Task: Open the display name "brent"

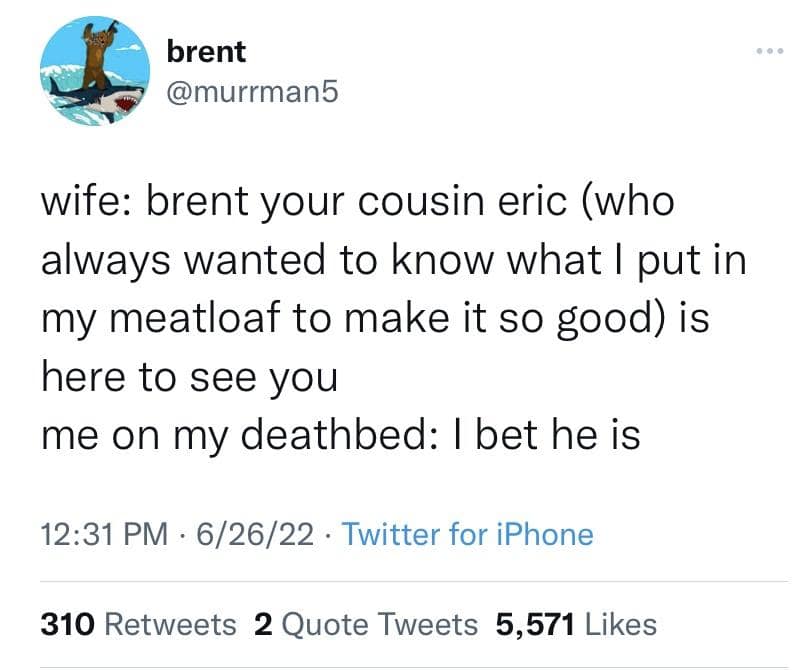Action: click(x=206, y=50)
